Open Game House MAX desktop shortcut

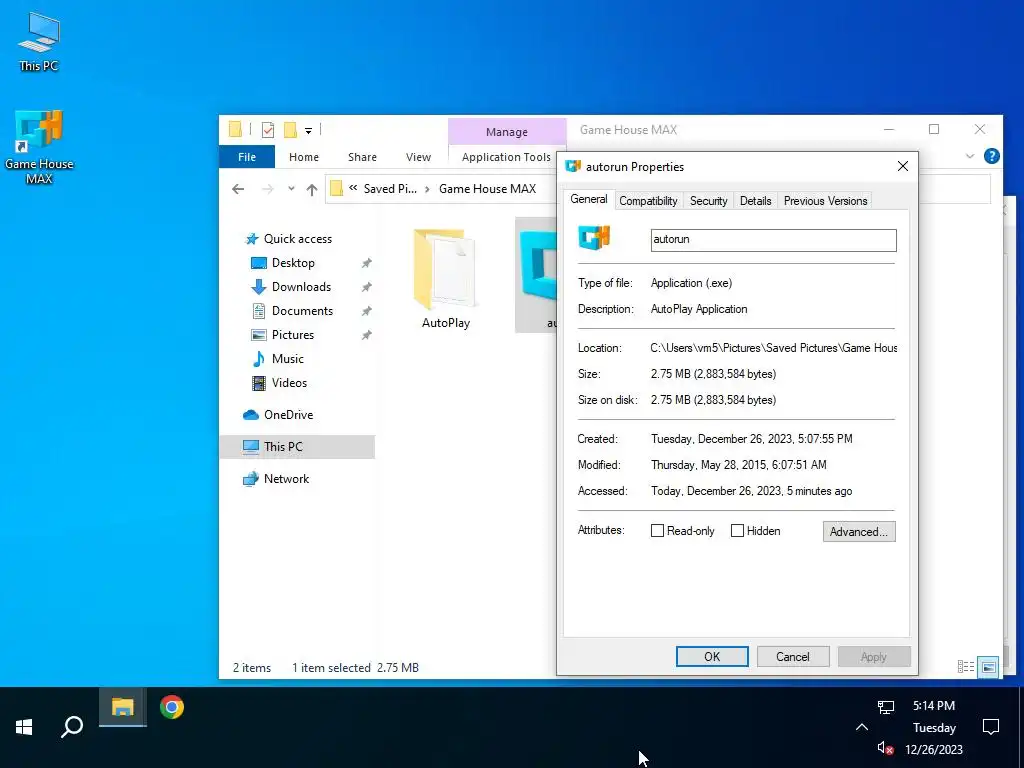pos(39,147)
